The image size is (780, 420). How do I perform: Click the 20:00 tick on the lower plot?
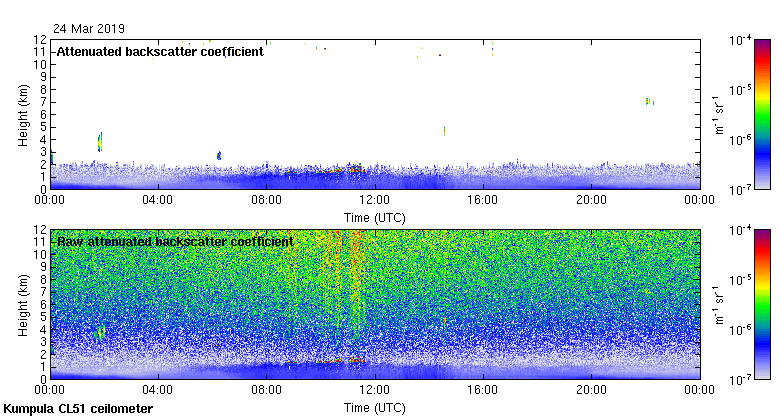pos(591,390)
